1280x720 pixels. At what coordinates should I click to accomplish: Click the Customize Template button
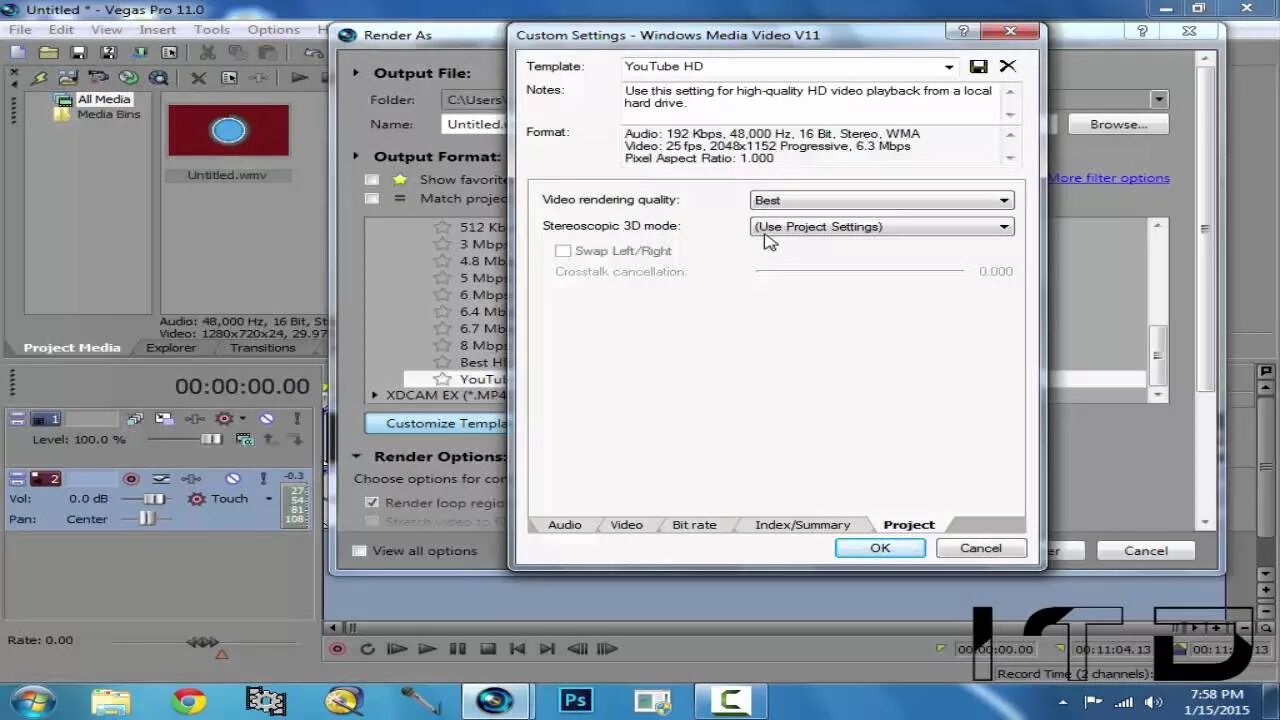coord(436,423)
